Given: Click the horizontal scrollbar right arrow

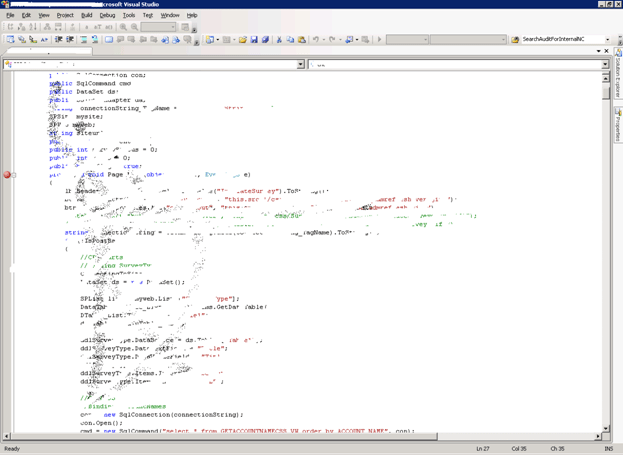Looking at the screenshot, I should tap(598, 436).
